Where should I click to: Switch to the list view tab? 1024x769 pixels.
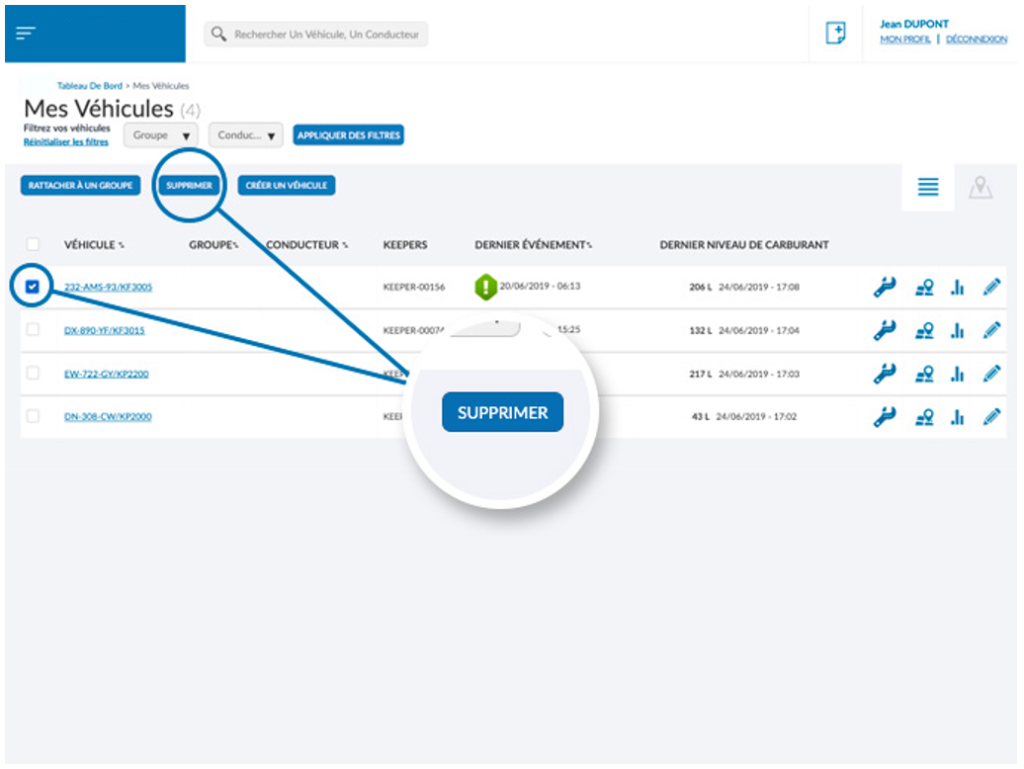pyautogui.click(x=928, y=187)
